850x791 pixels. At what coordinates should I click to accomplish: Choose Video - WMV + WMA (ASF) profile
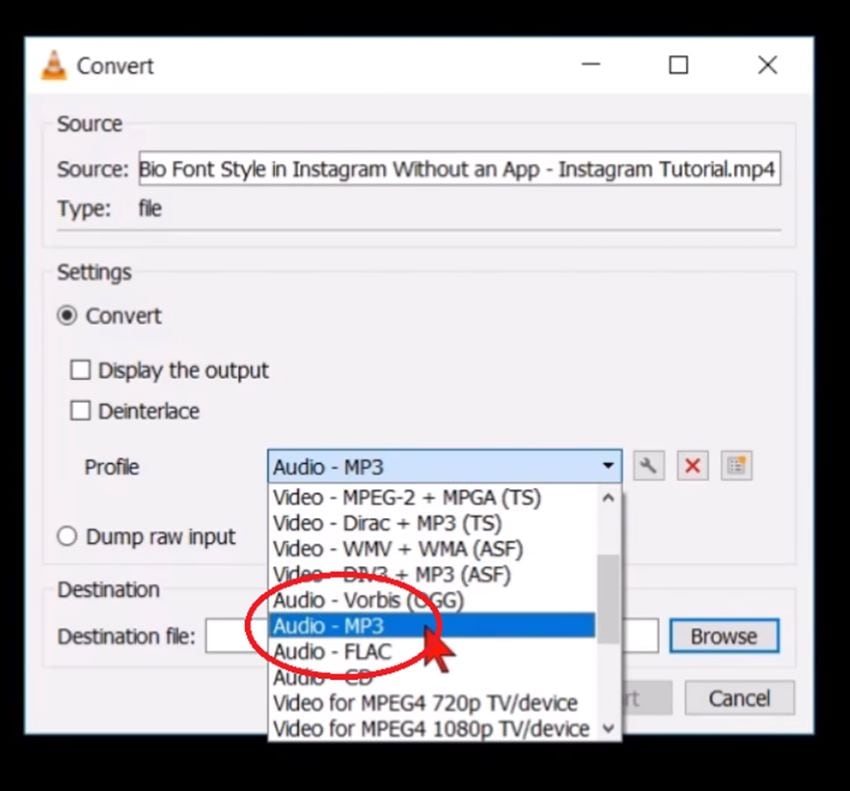[x=433, y=549]
